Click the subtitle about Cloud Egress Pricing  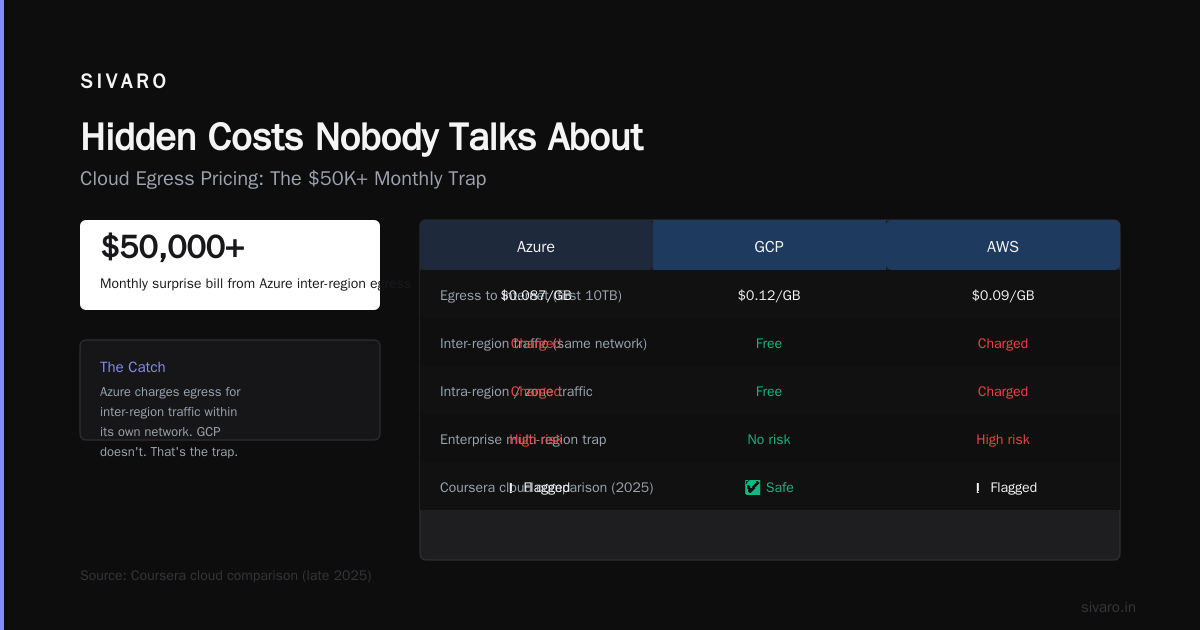(x=283, y=179)
